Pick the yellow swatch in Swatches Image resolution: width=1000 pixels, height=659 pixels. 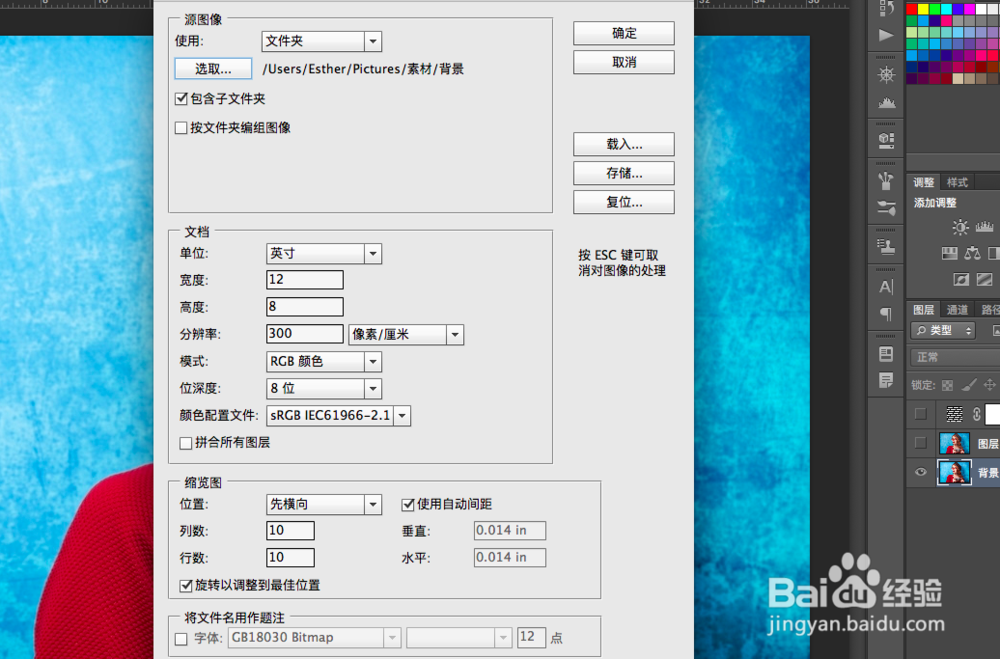point(923,9)
